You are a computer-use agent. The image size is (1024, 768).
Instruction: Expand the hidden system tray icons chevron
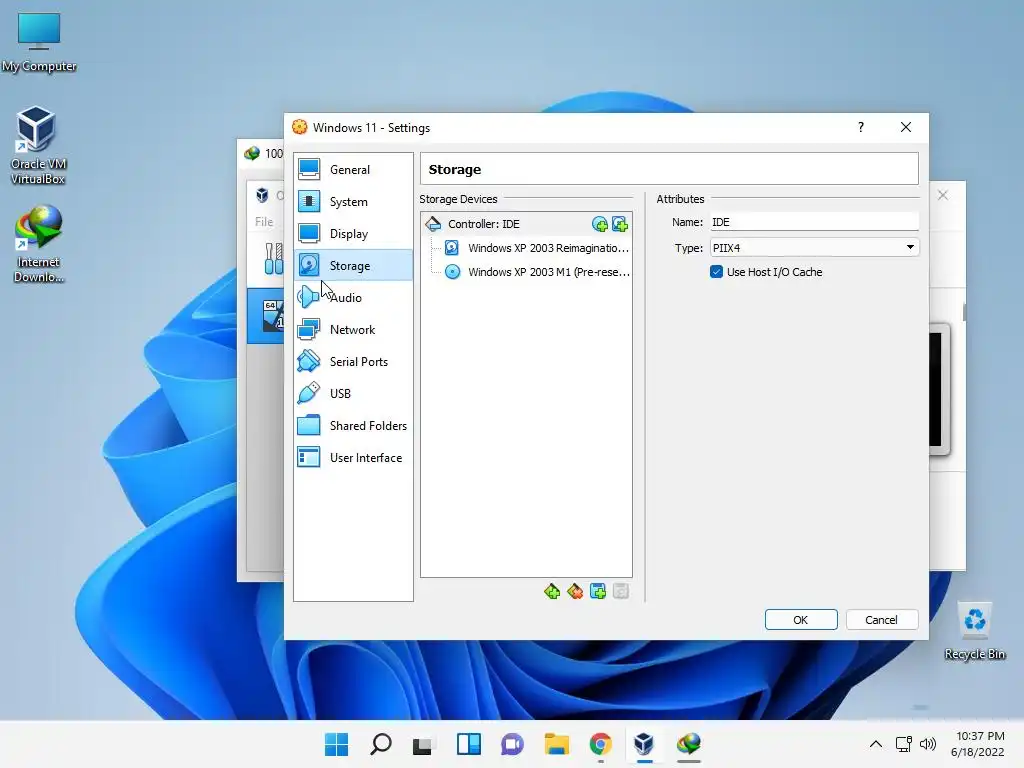[x=876, y=744]
